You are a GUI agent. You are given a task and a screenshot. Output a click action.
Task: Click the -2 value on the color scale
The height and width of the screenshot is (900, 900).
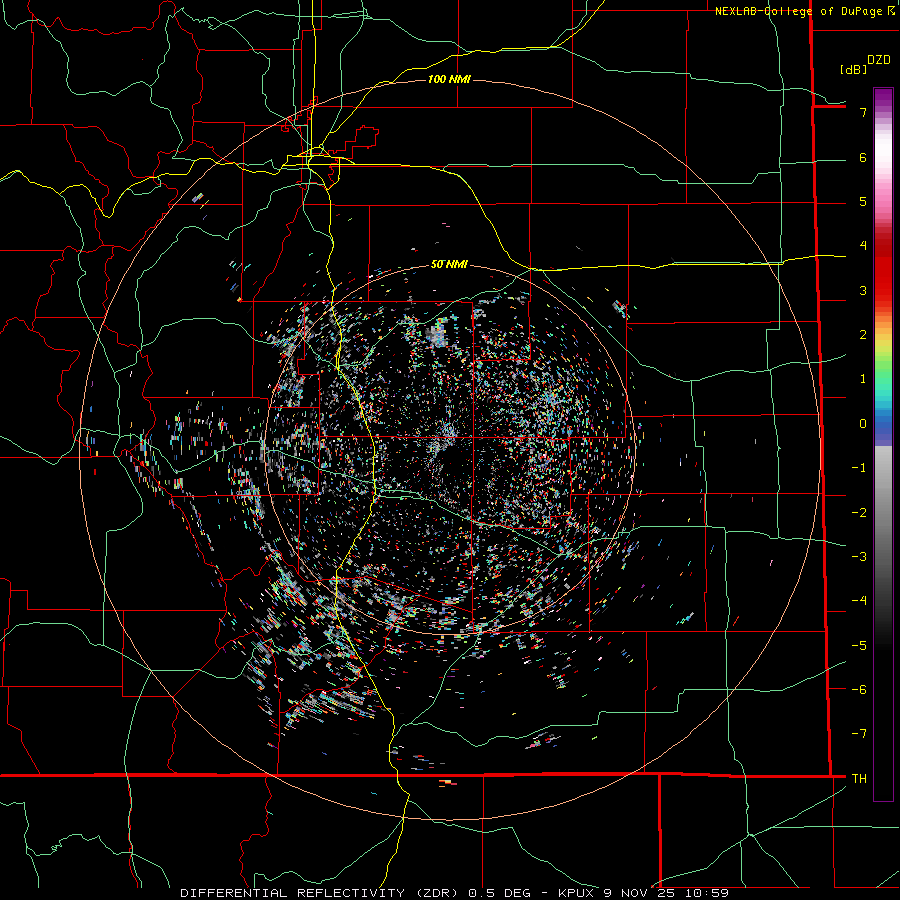pyautogui.click(x=859, y=512)
